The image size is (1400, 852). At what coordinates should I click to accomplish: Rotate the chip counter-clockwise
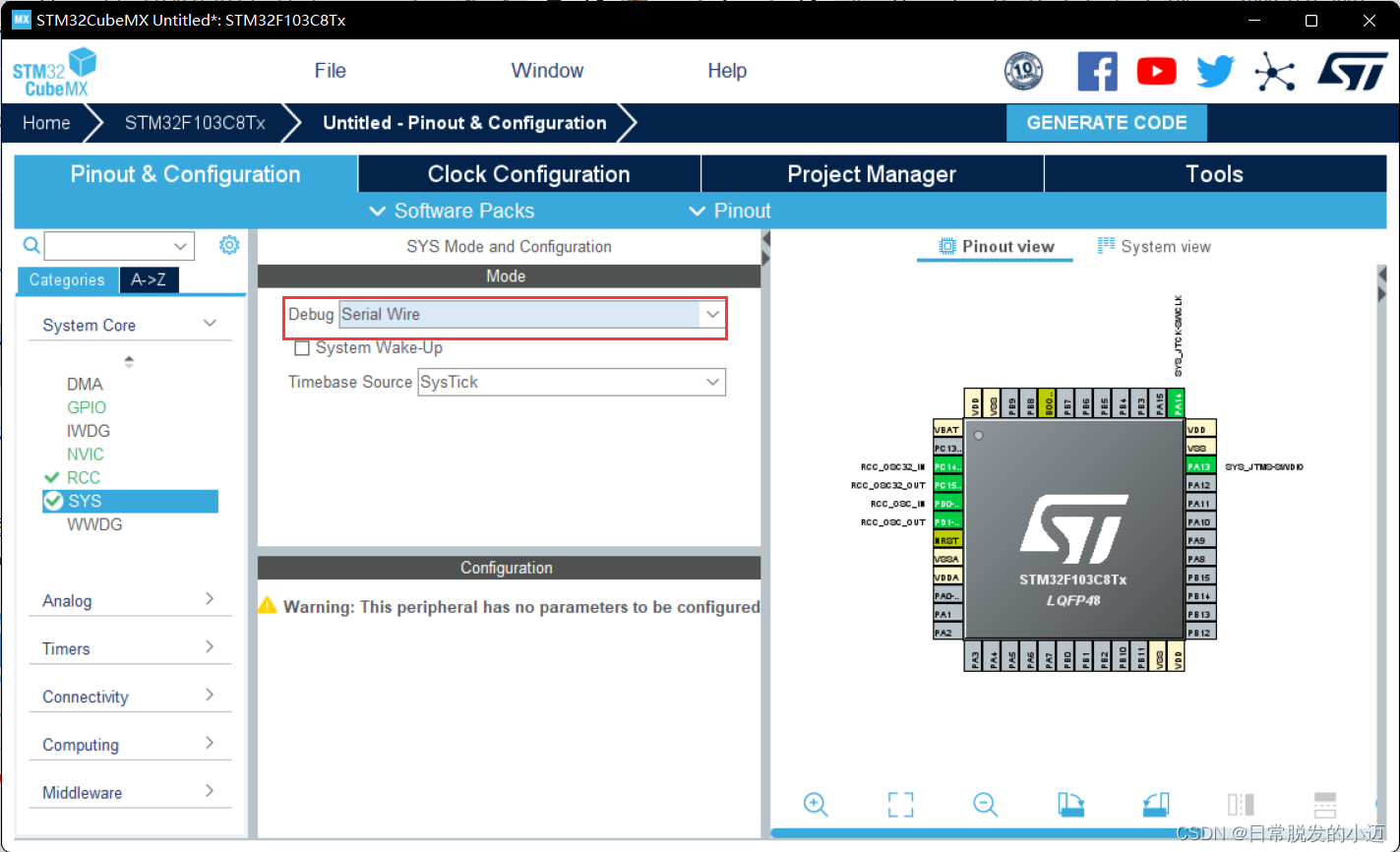click(x=1156, y=804)
